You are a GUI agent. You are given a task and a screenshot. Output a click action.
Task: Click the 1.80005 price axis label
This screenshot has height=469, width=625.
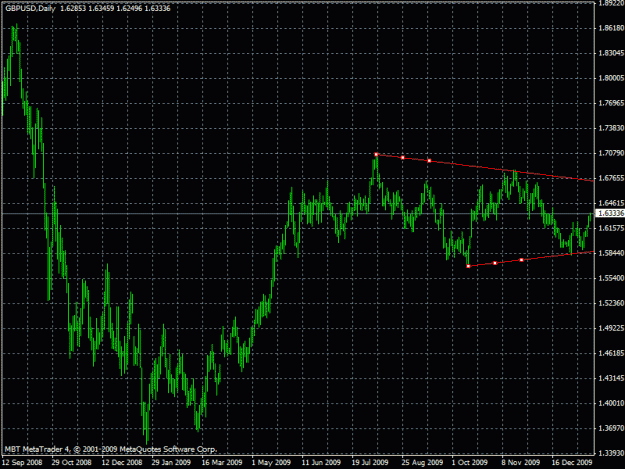[x=611, y=78]
